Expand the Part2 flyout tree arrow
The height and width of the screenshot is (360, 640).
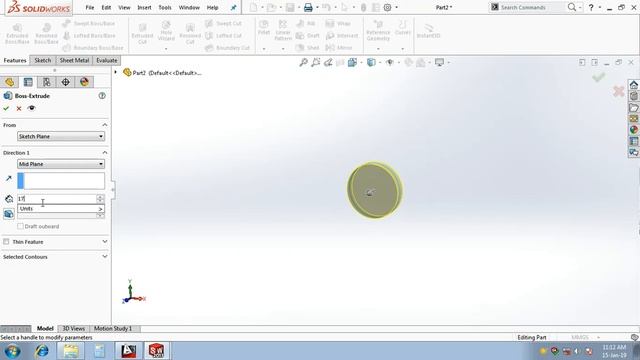point(116,73)
